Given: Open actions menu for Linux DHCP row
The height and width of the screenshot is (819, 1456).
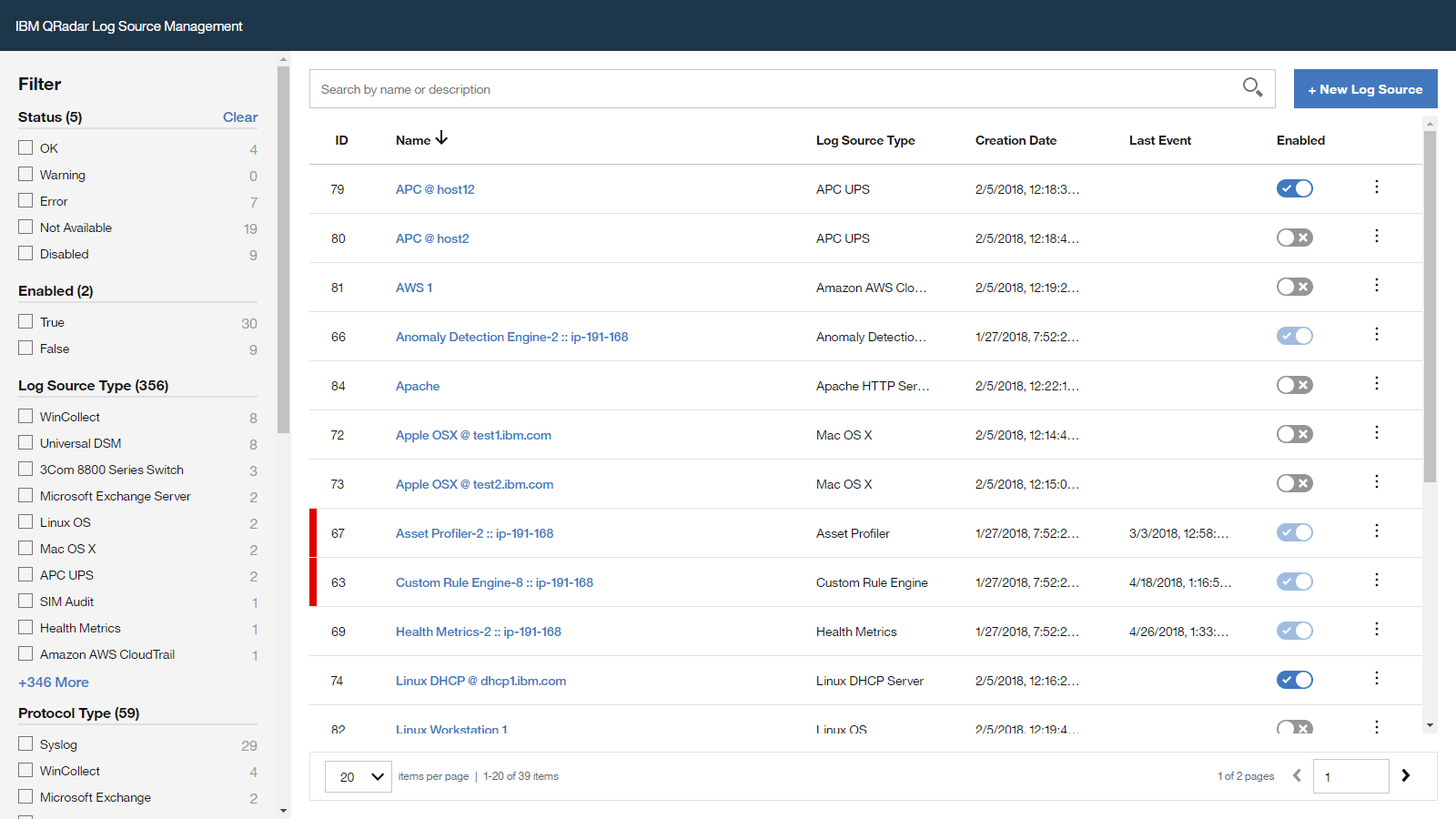Looking at the screenshot, I should click(1377, 678).
